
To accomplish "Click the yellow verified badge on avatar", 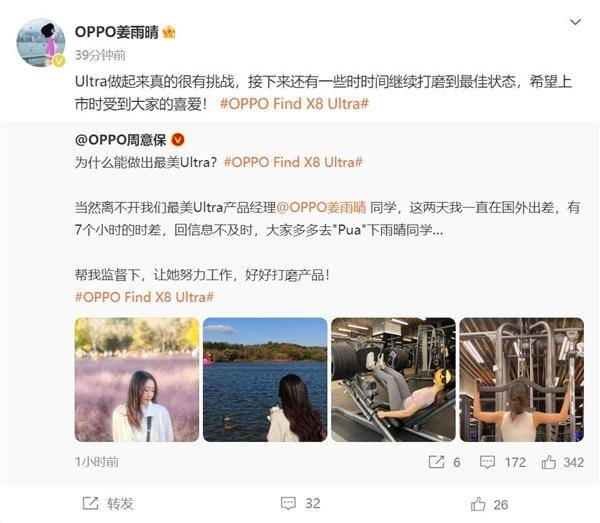I will (59, 60).
